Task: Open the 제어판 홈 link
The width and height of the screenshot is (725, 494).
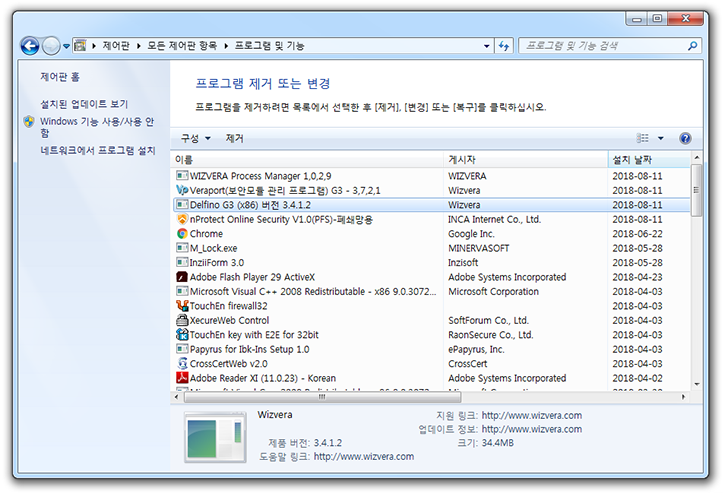Action: (x=60, y=77)
